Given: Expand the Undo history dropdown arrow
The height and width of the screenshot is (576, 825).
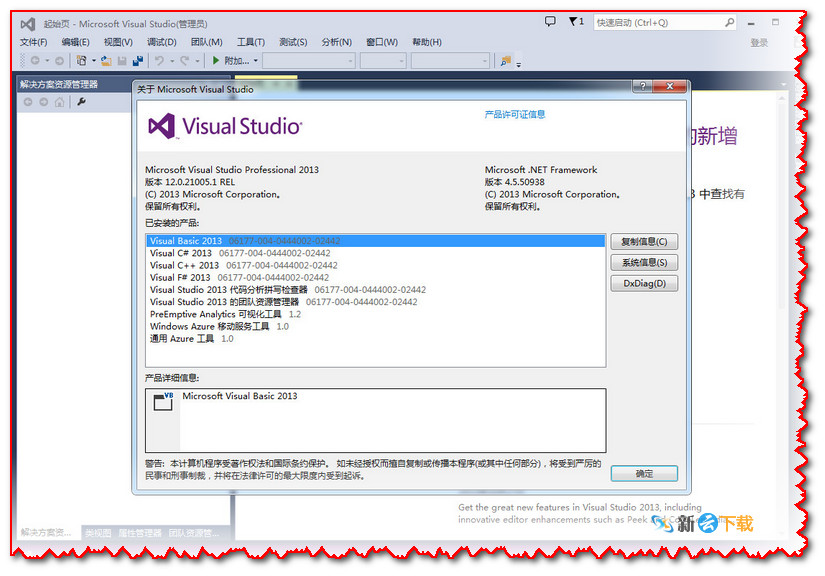Looking at the screenshot, I should pos(172,61).
